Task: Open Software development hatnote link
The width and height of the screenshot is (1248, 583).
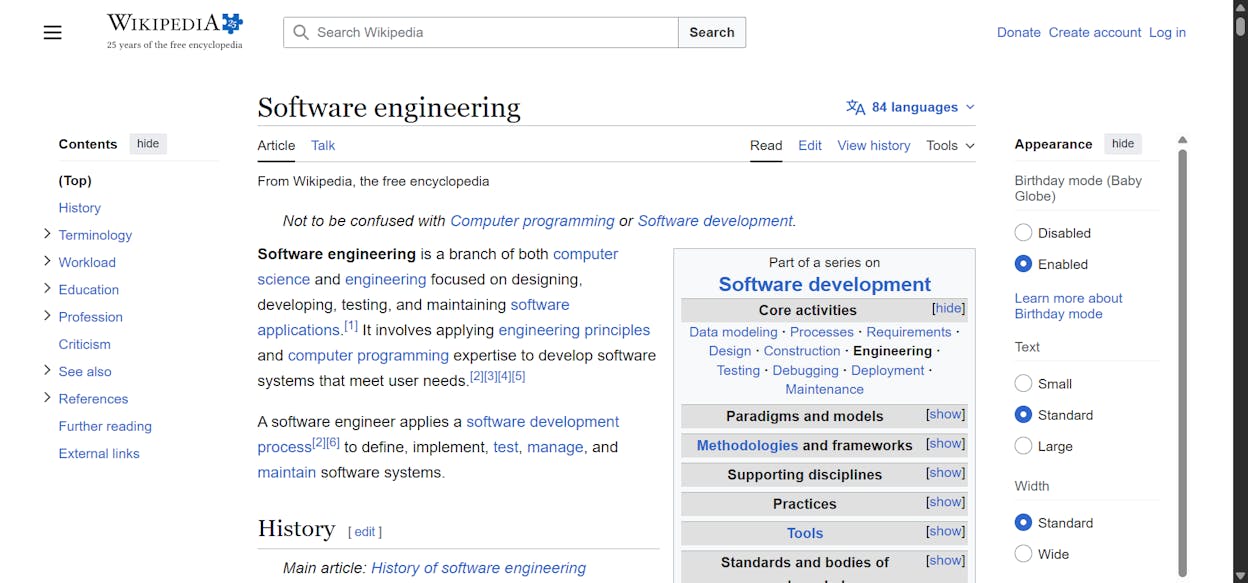Action: 715,221
